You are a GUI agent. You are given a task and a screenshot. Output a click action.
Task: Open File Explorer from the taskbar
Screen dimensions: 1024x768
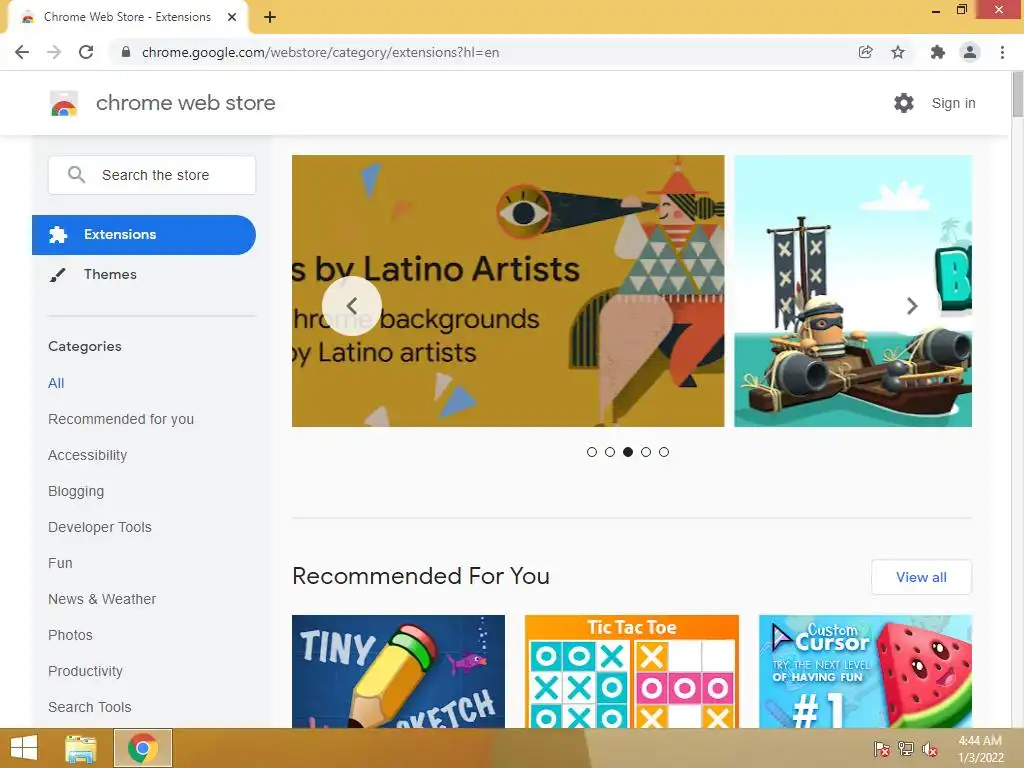coord(81,748)
